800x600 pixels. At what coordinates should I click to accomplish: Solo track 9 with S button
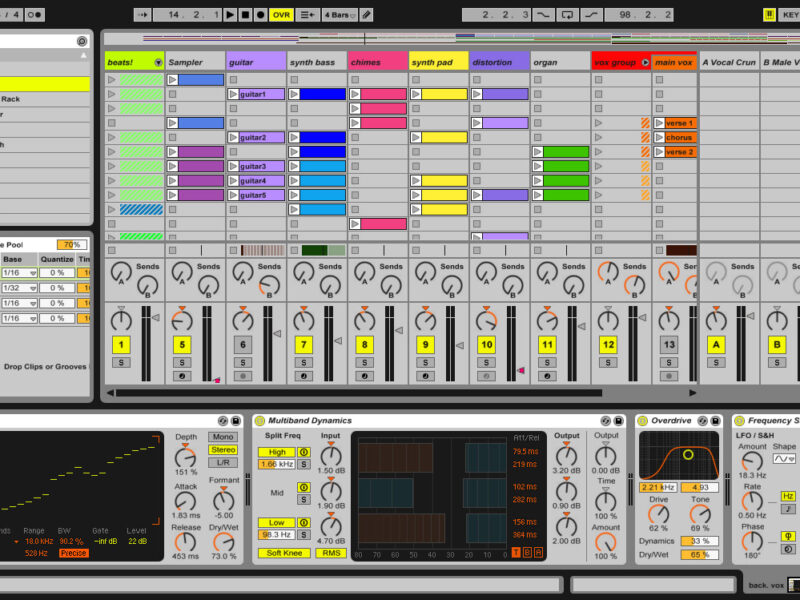(x=425, y=362)
